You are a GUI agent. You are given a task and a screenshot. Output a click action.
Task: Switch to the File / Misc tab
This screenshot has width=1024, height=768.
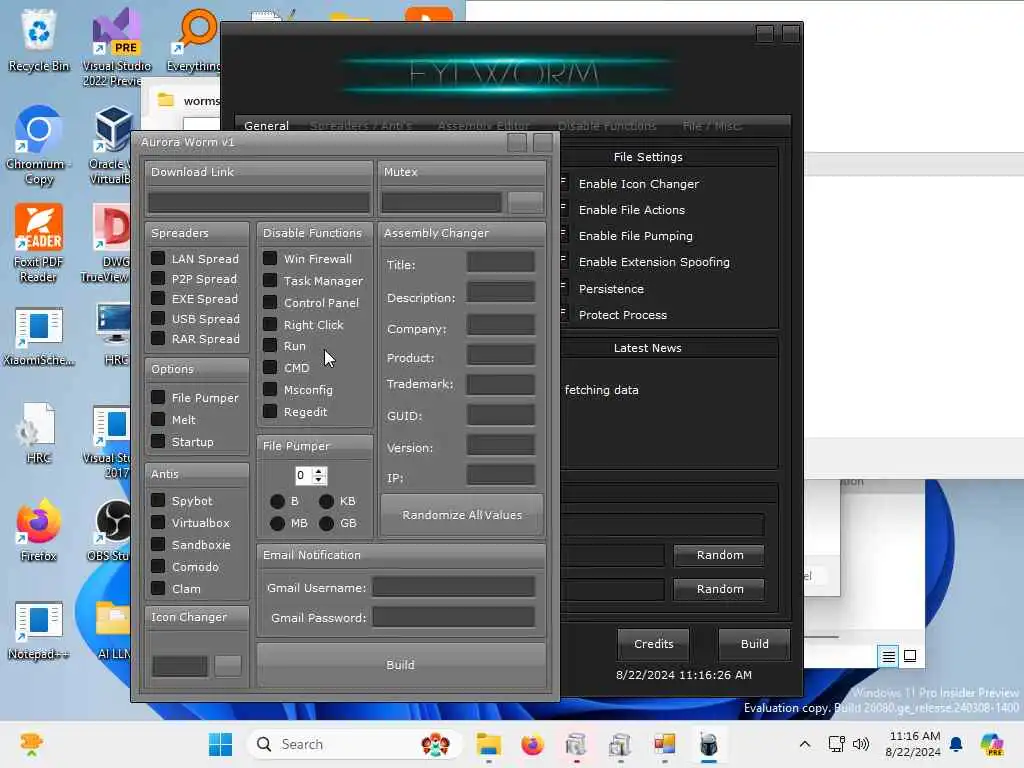(712, 125)
